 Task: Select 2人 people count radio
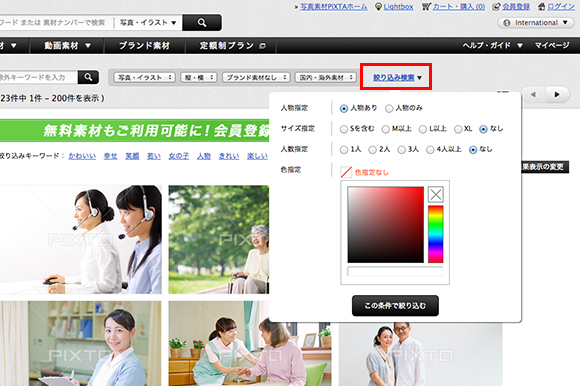tap(372, 150)
